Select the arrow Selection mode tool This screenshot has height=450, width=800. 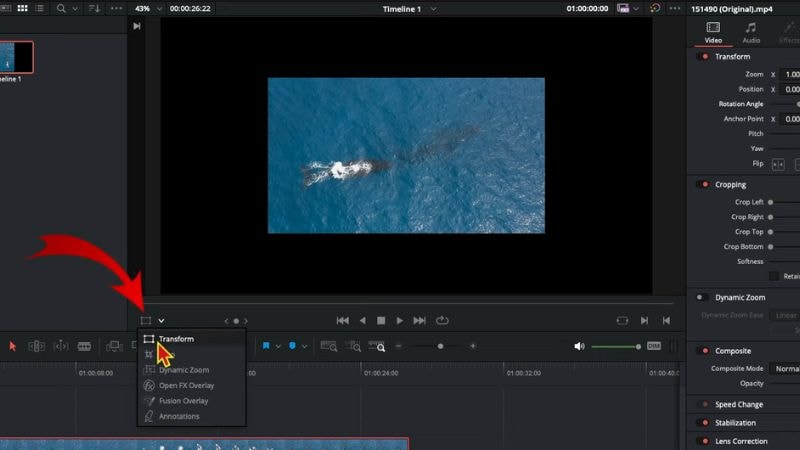tap(13, 346)
